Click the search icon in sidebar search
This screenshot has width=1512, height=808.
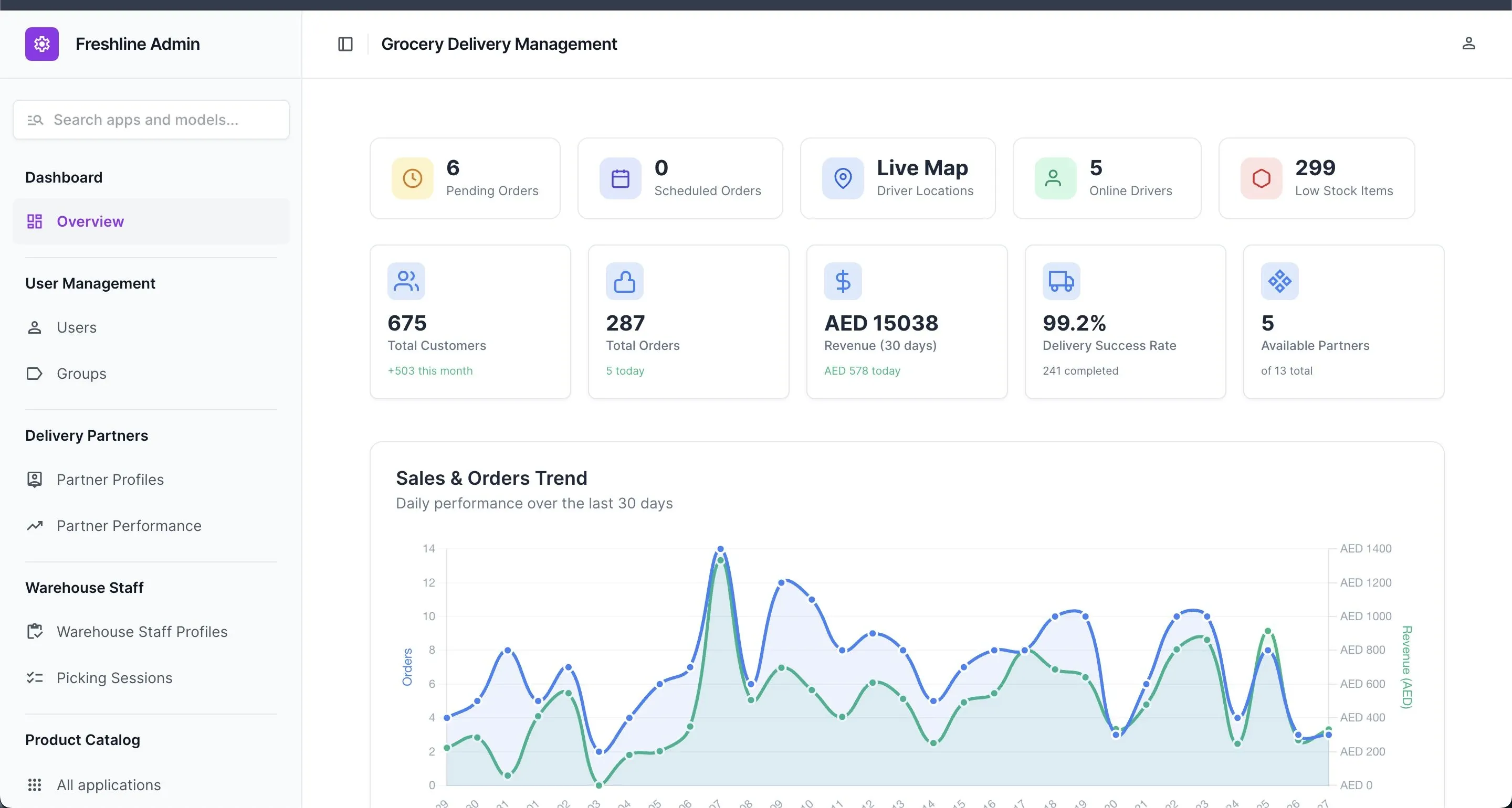pyautogui.click(x=35, y=120)
